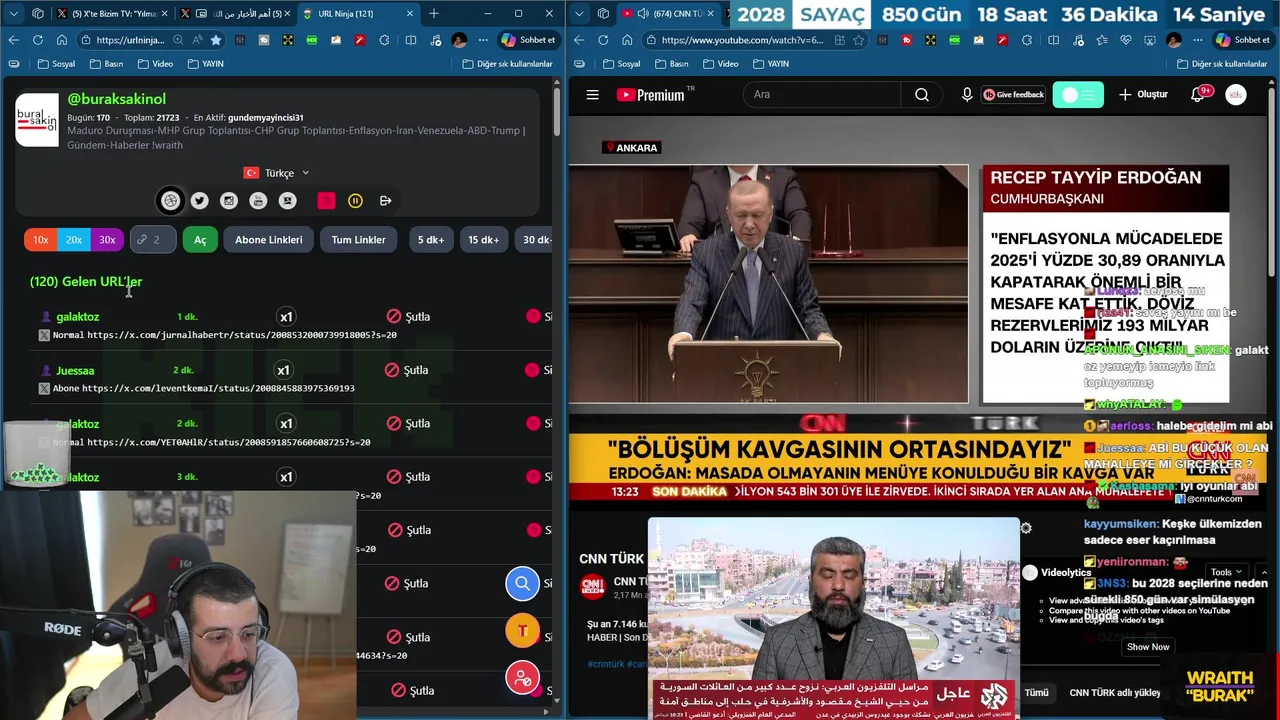This screenshot has height=720, width=1280.
Task: Expand 'Diğer sık kullanılanlar' in URL Ninja browser
Action: [507, 64]
